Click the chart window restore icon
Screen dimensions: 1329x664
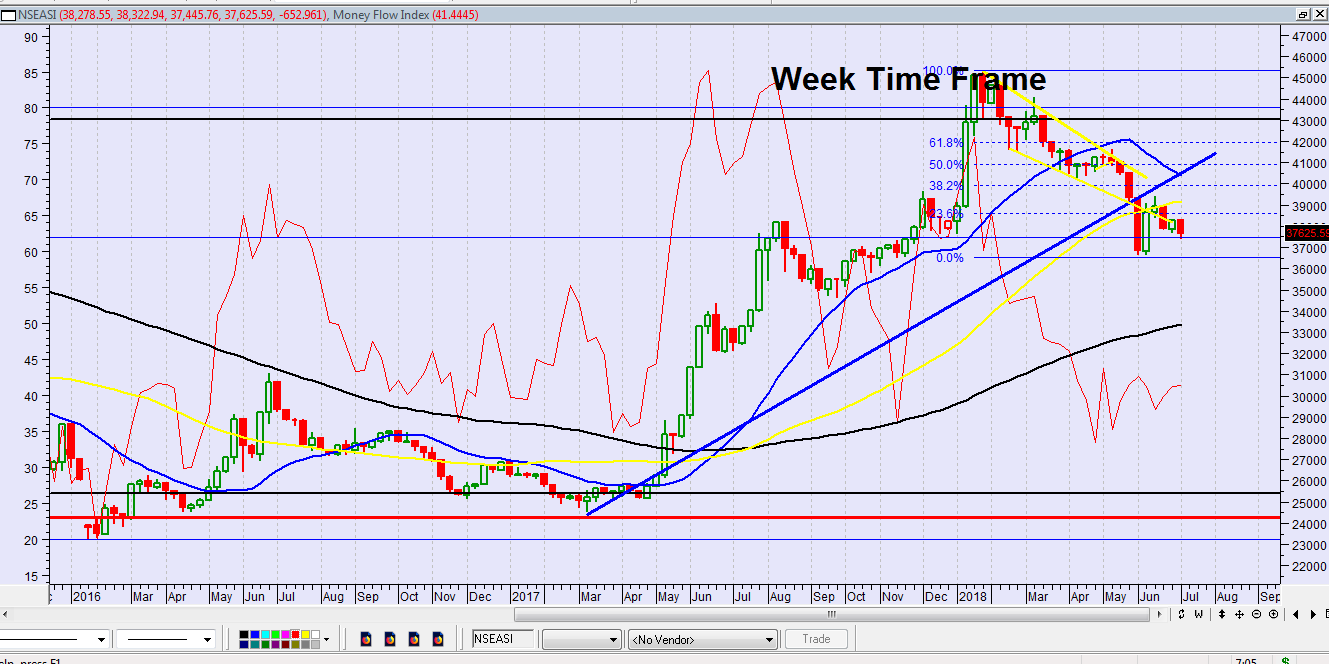[x=1302, y=15]
